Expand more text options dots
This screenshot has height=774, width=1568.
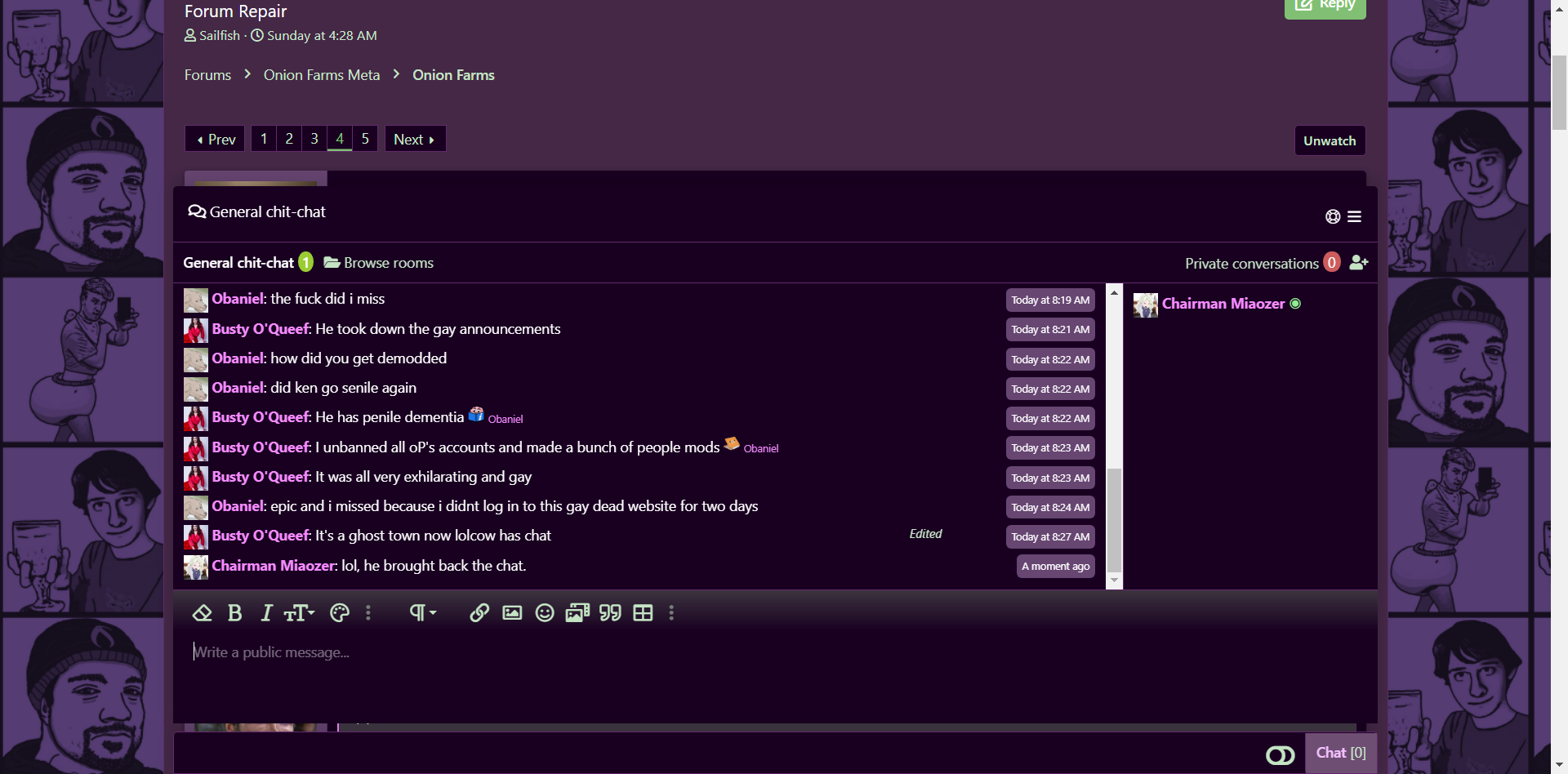pos(368,612)
